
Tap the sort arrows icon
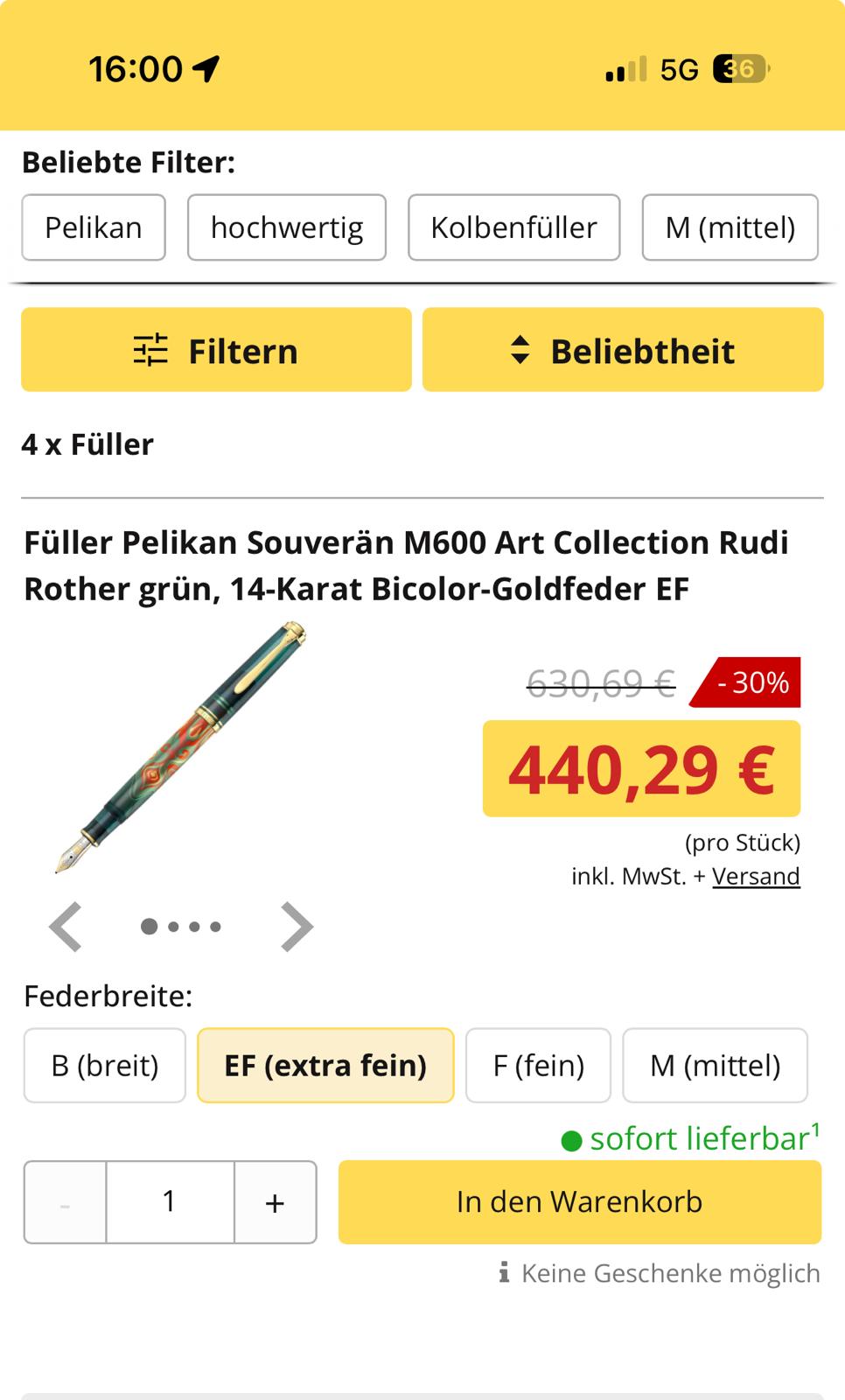pyautogui.click(x=520, y=350)
